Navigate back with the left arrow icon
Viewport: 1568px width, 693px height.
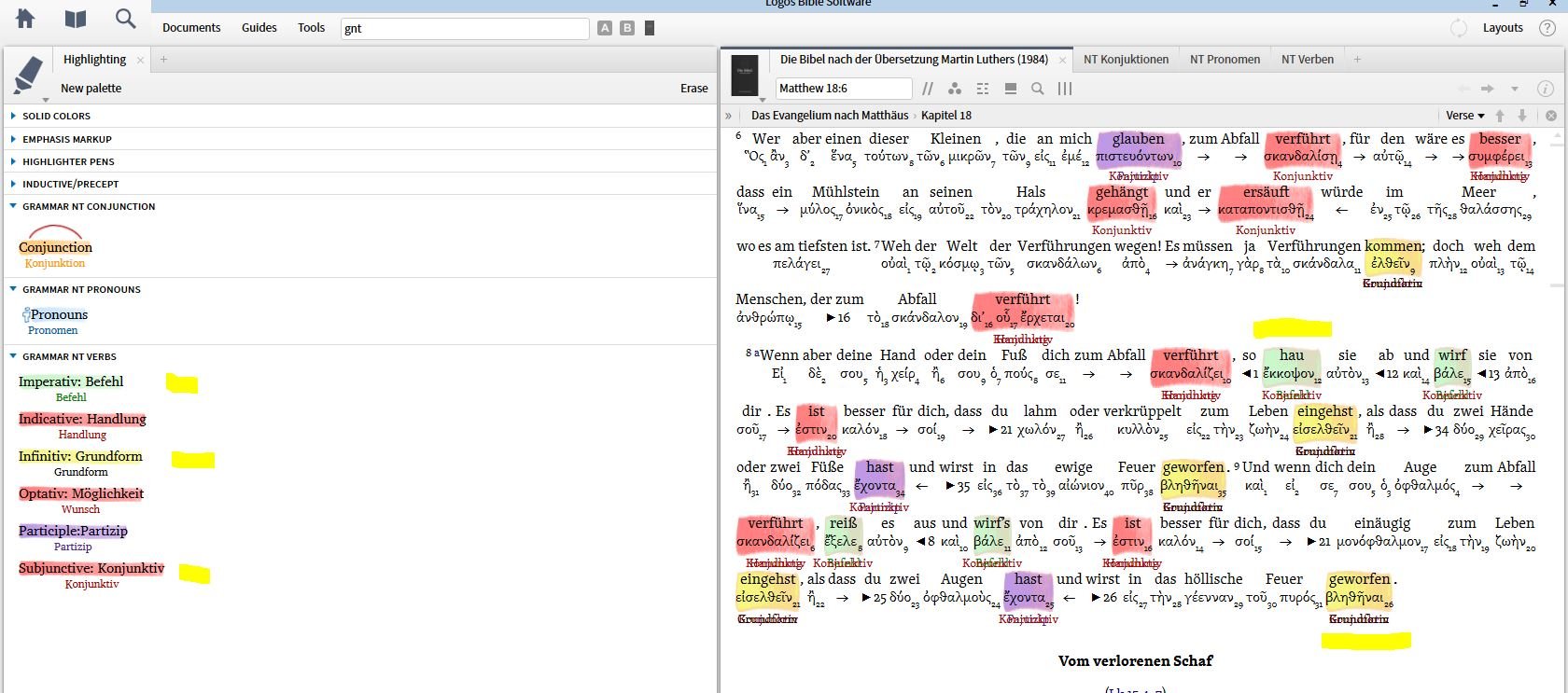click(1463, 89)
